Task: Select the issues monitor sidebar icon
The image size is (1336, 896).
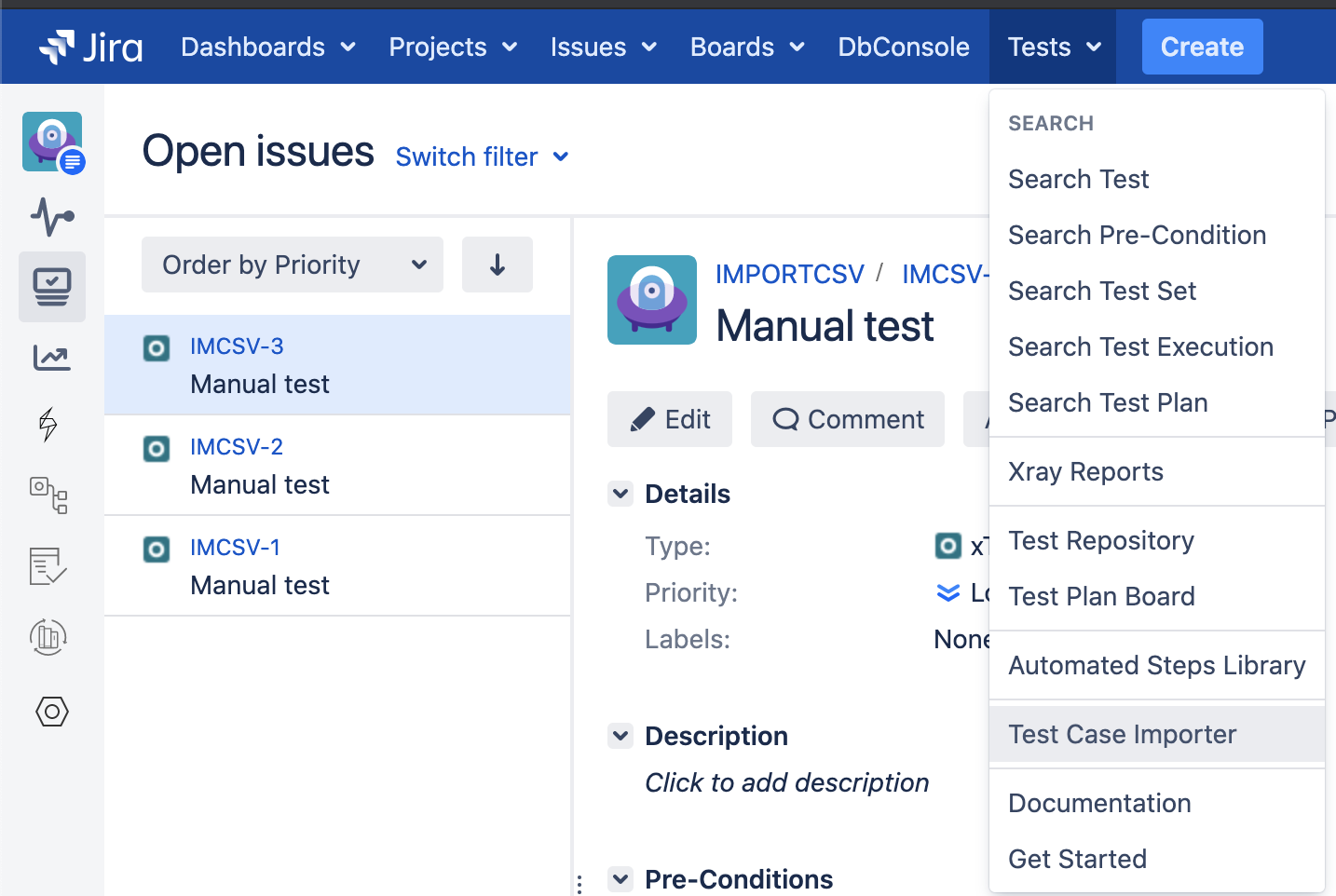Action: (52, 287)
